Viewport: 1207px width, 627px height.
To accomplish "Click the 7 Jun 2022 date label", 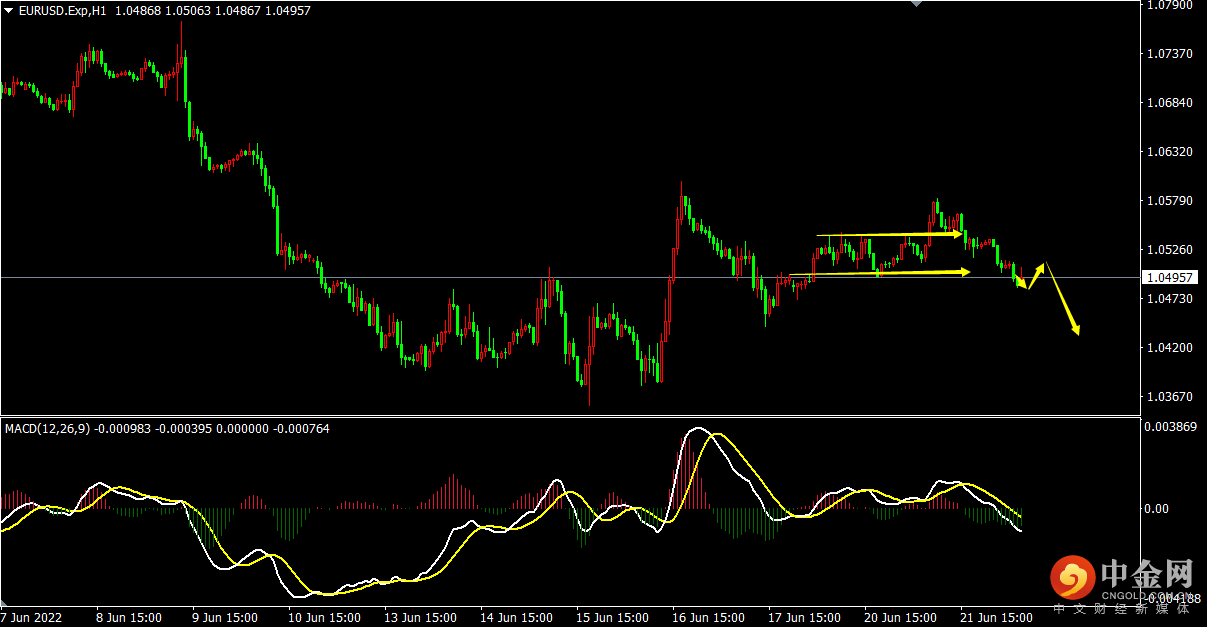I will click(x=32, y=617).
